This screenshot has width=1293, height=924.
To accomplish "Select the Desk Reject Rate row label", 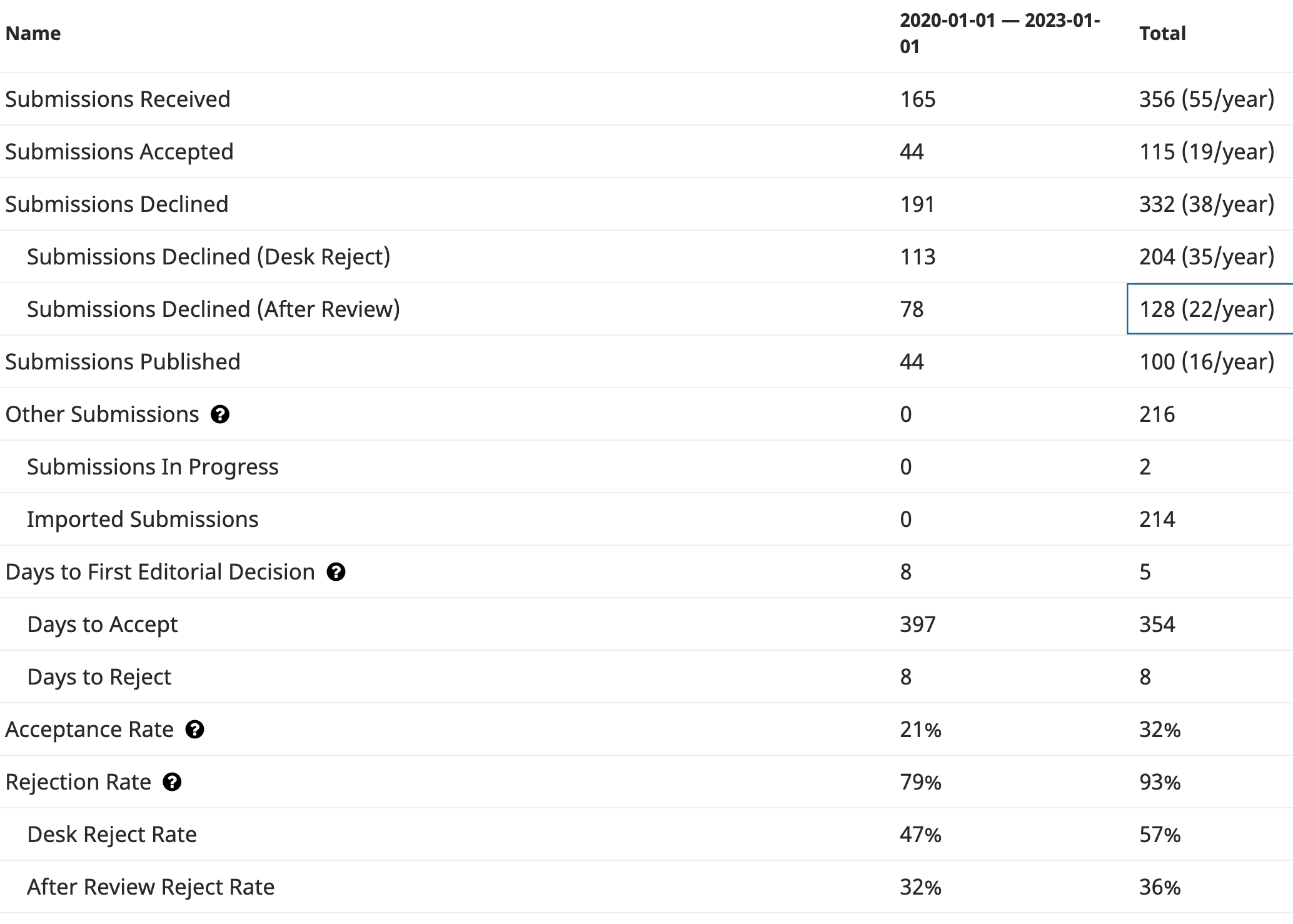I will (112, 835).
